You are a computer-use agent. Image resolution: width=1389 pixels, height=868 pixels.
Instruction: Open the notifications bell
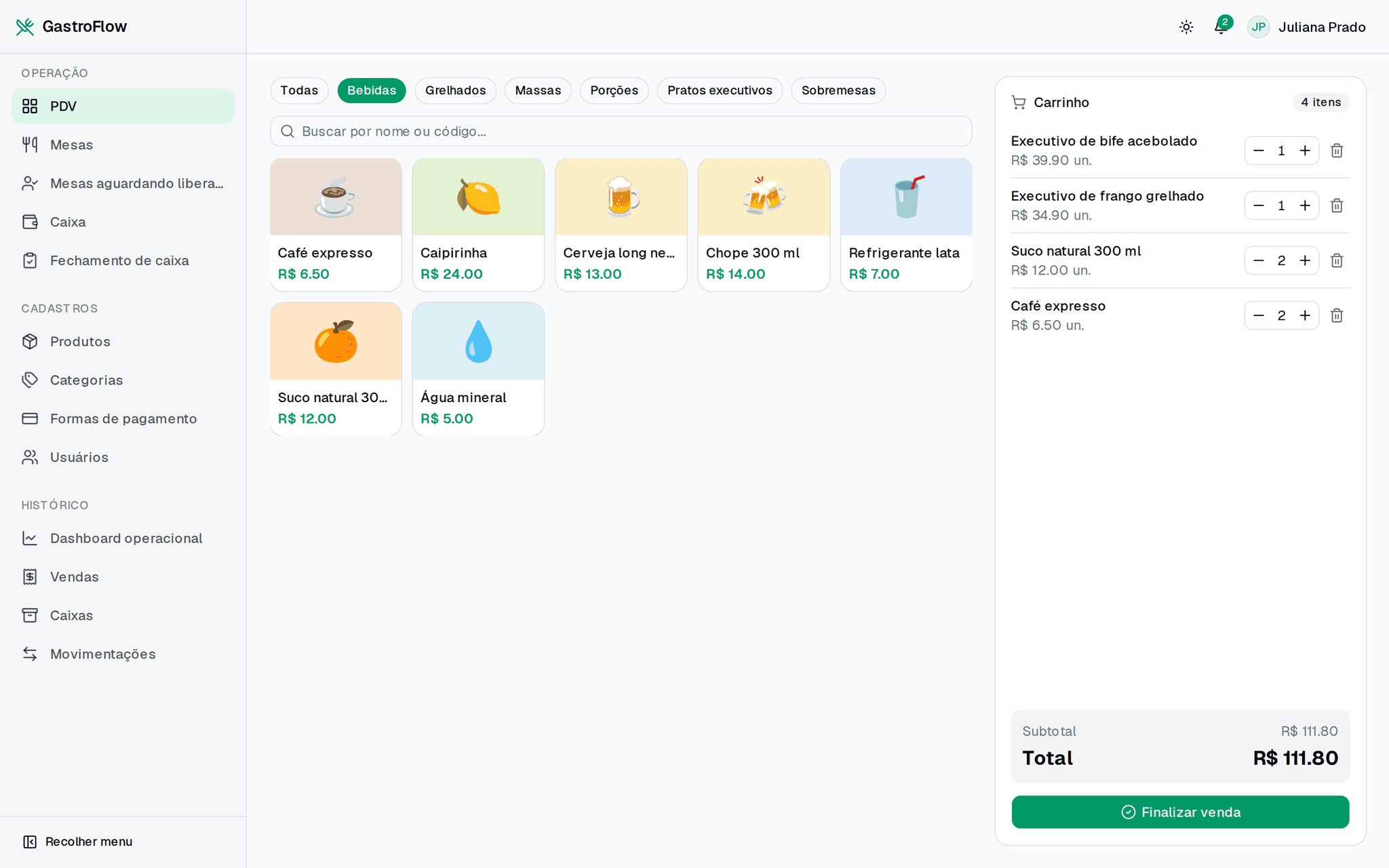(1221, 27)
